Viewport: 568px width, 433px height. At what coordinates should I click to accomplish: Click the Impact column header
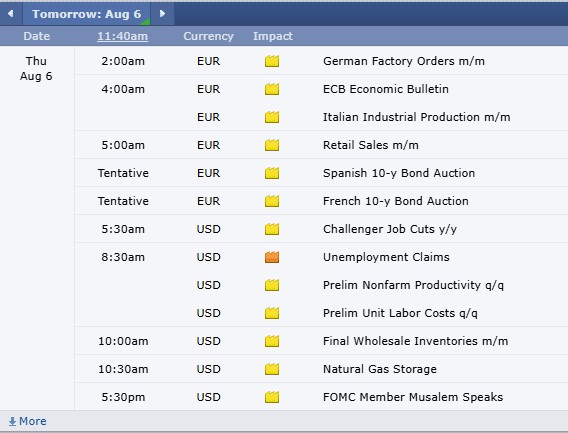(273, 36)
